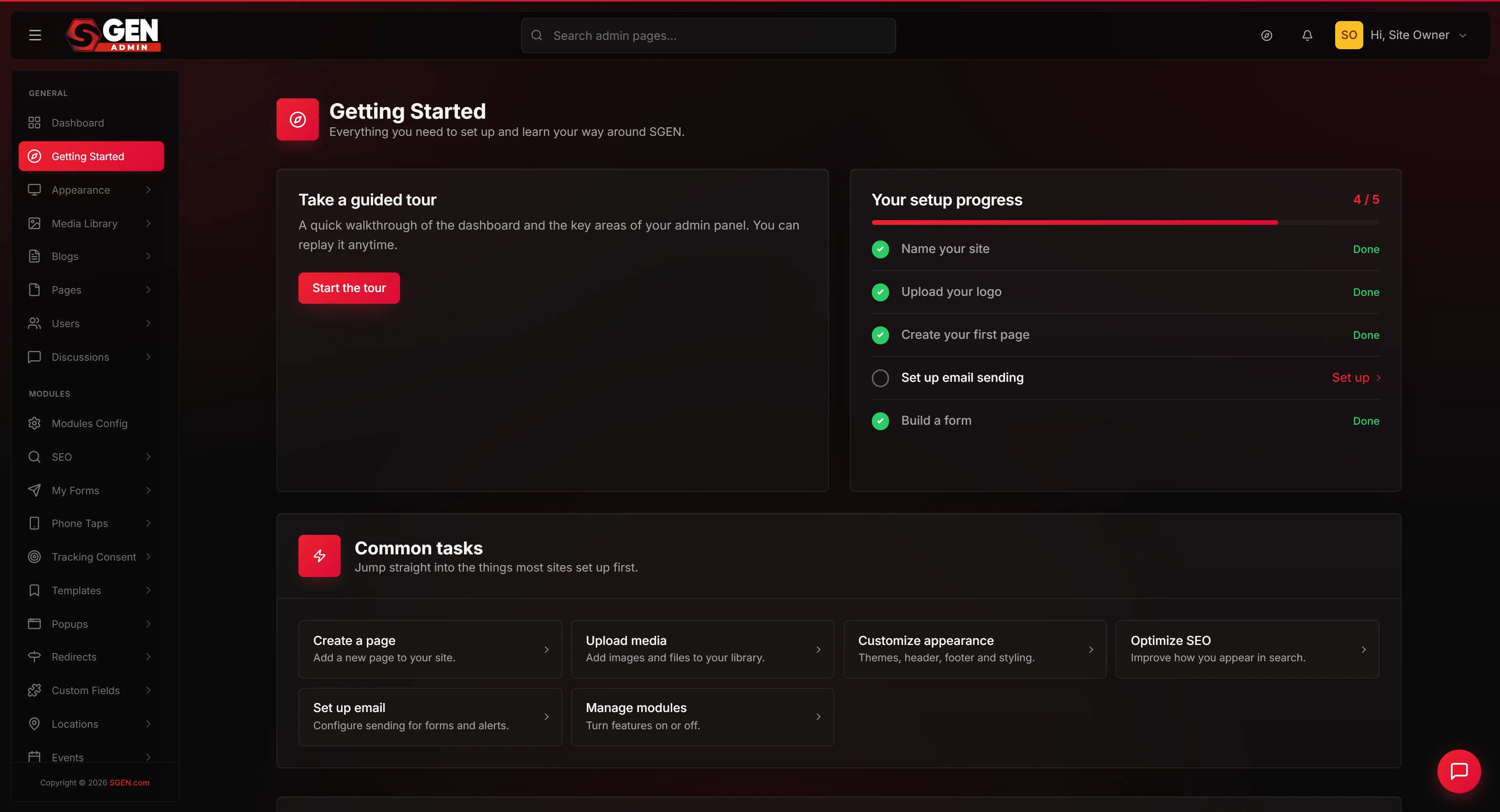The height and width of the screenshot is (812, 1500).
Task: Expand the SEO submenu chevron
Action: (148, 457)
